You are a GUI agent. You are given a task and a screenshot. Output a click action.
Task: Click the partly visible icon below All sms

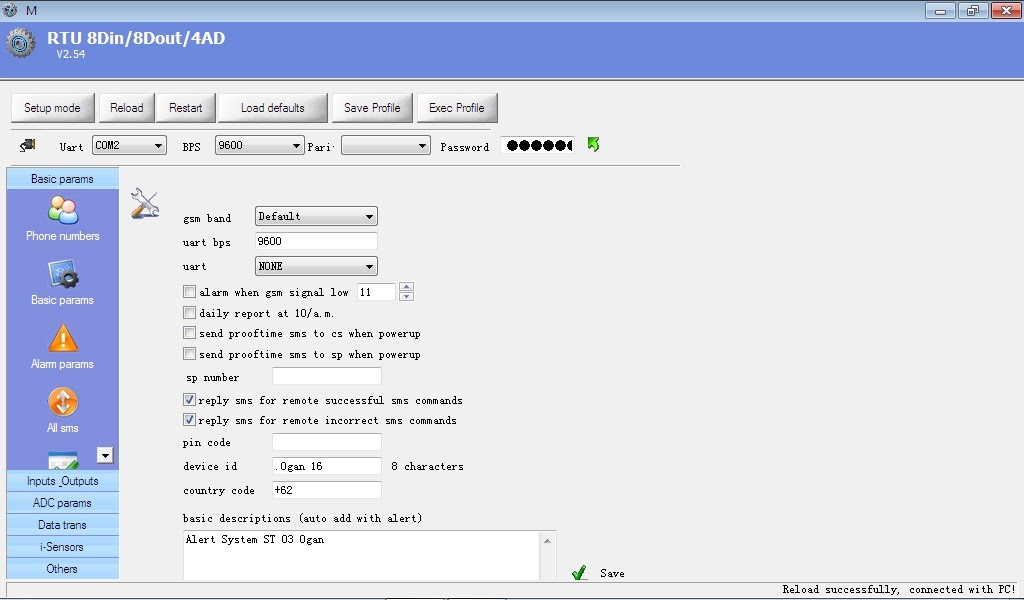click(x=63, y=460)
